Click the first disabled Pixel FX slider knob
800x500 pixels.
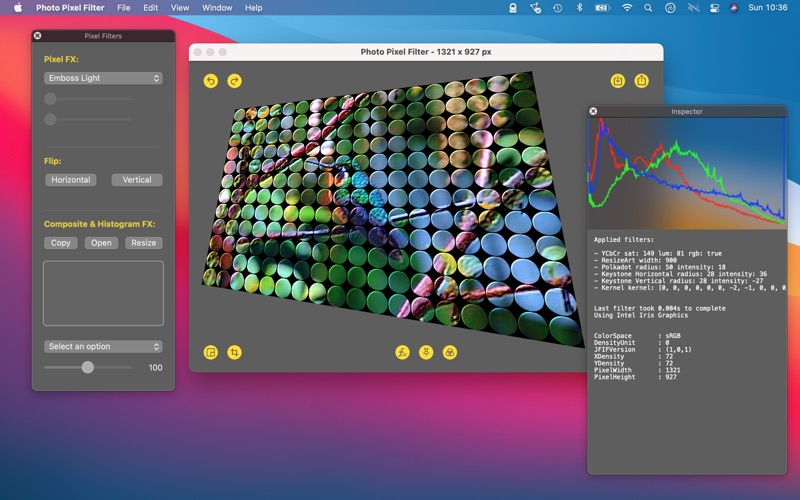click(x=50, y=98)
